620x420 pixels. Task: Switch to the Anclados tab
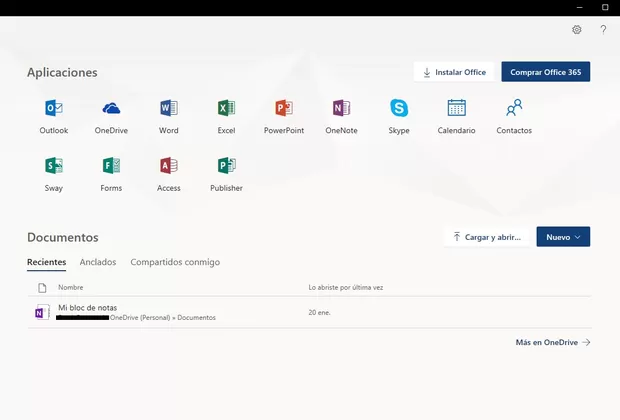coord(98,262)
